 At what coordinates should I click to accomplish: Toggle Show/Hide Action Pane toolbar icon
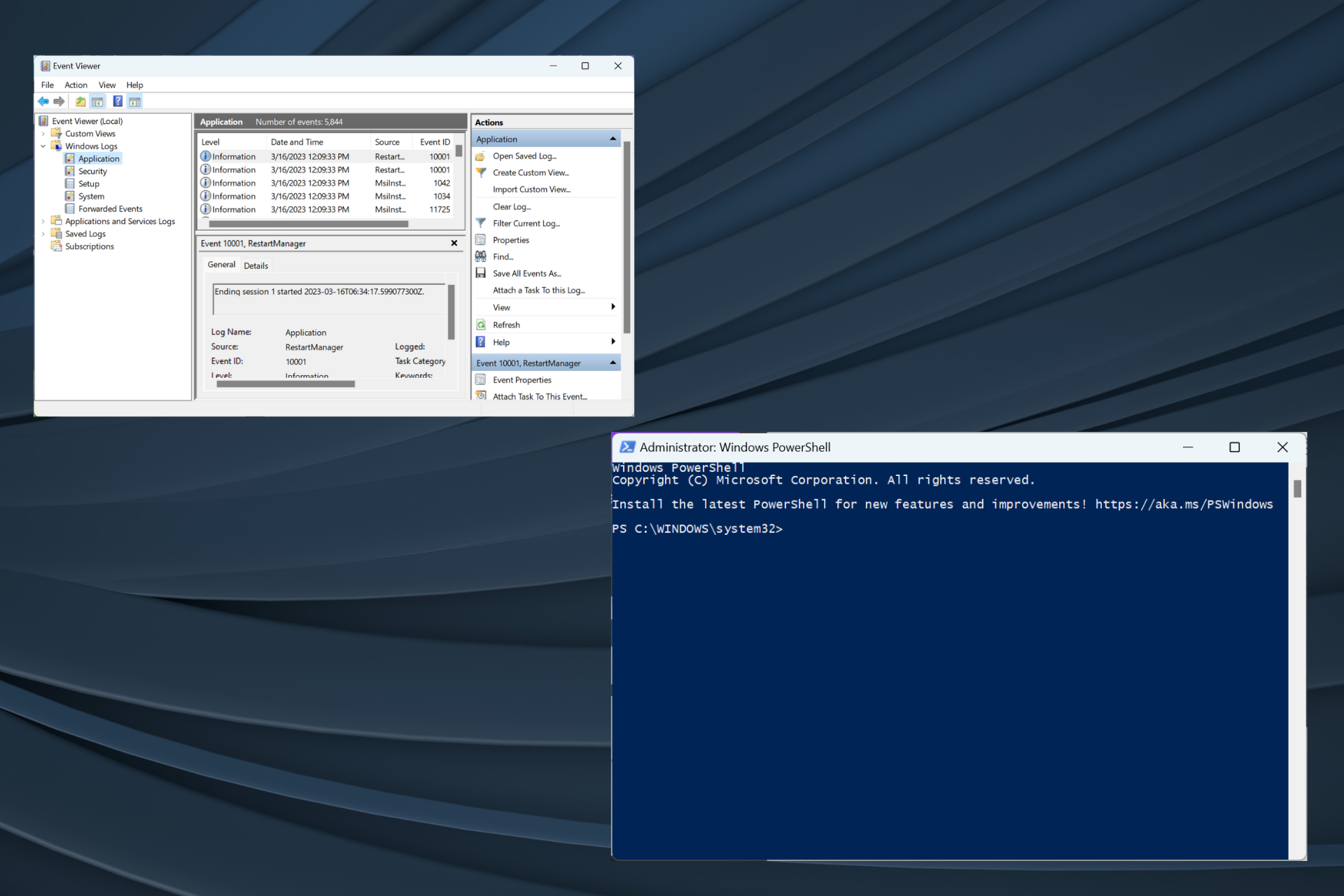[x=135, y=101]
